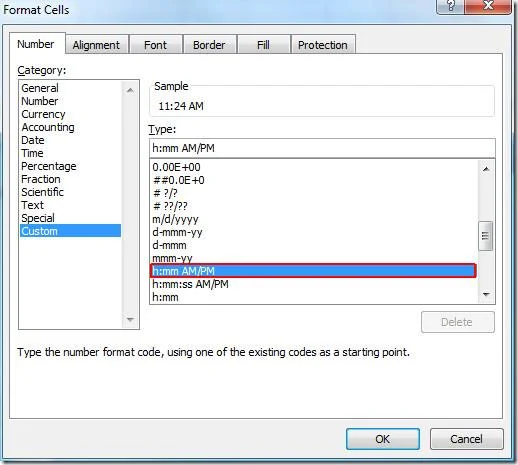
Task: Click the Category list scroll up arrow
Action: (130, 90)
